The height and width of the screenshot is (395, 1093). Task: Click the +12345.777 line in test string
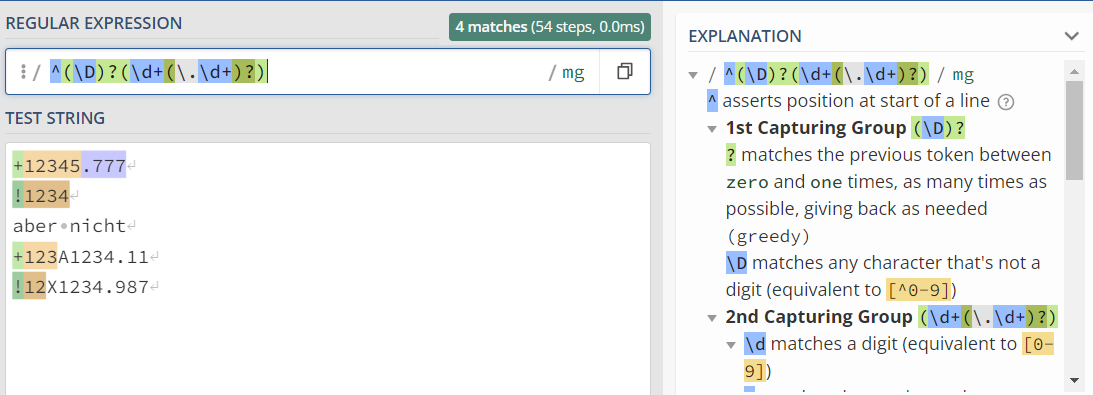point(70,166)
